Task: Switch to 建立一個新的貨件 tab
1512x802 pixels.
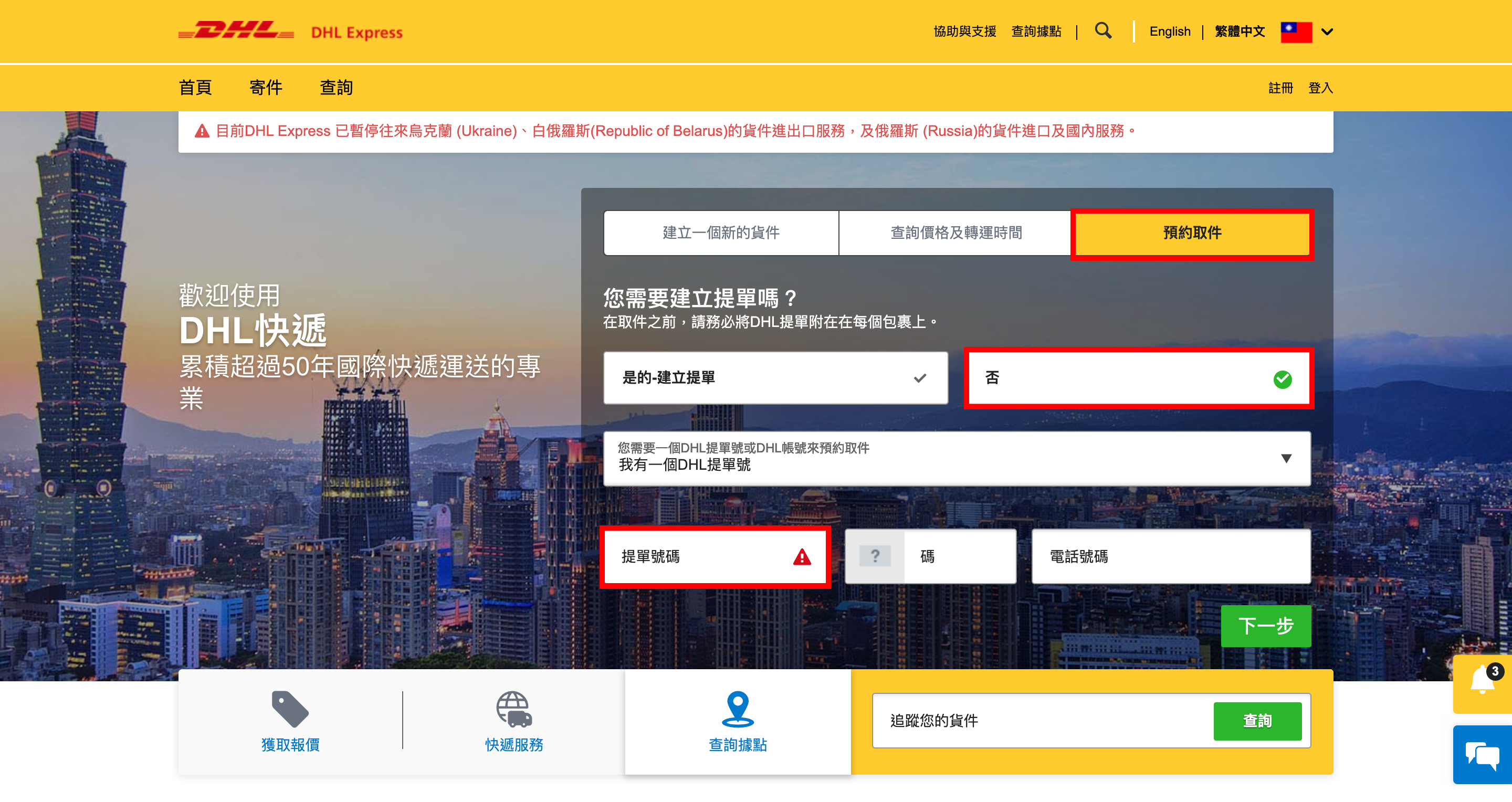Action: [721, 233]
